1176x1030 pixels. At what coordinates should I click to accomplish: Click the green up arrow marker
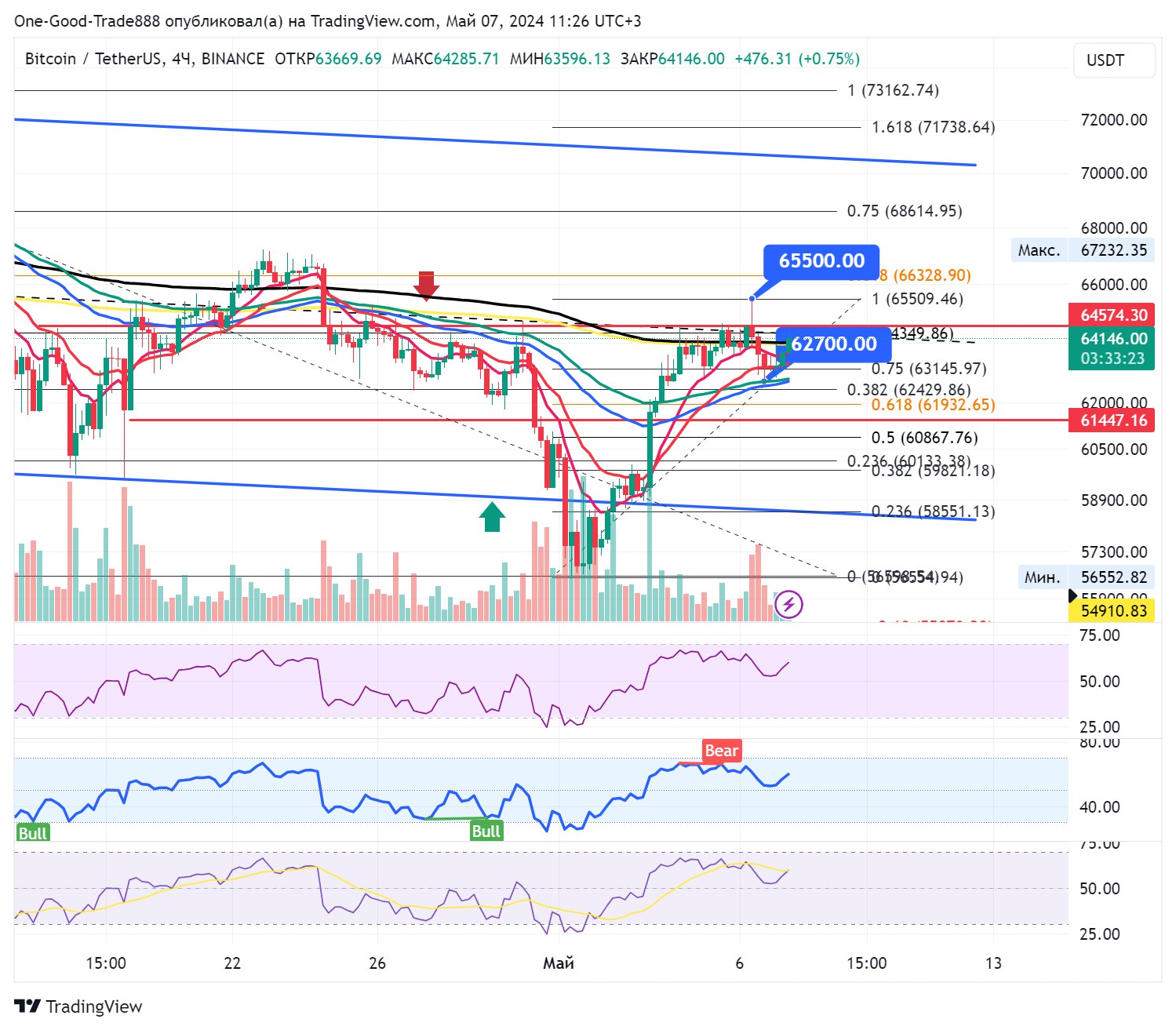pyautogui.click(x=492, y=517)
